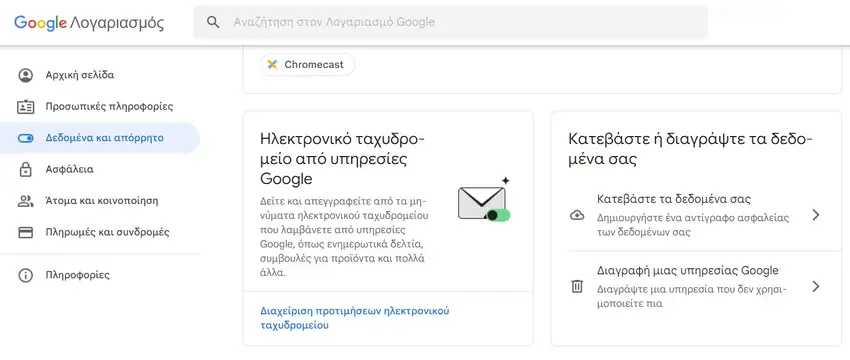Click the envelope illustration with green toggle
850x360 pixels.
click(484, 200)
